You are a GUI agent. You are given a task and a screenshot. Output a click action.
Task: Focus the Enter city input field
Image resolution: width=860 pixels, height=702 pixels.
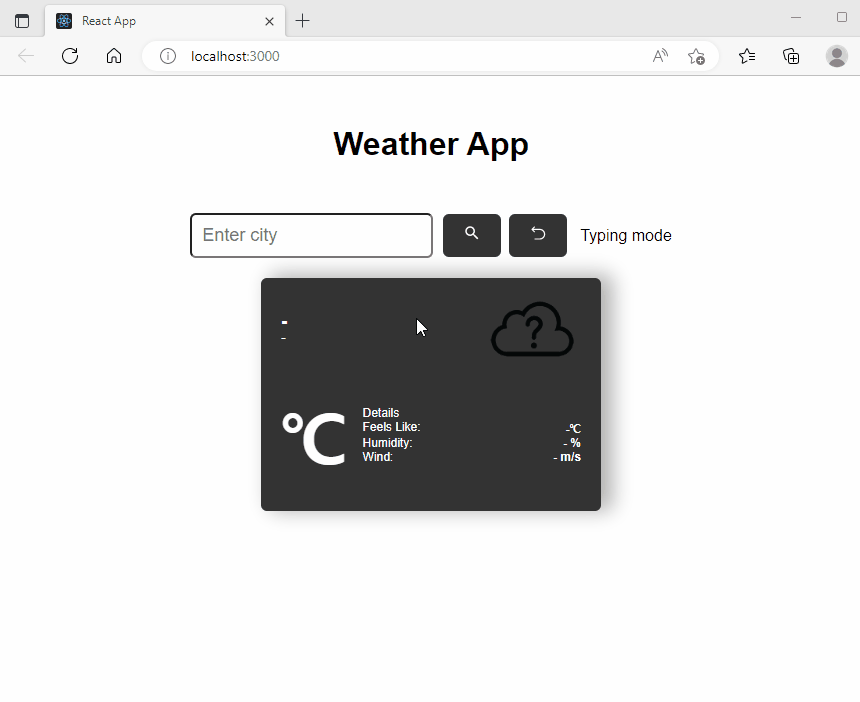point(312,235)
